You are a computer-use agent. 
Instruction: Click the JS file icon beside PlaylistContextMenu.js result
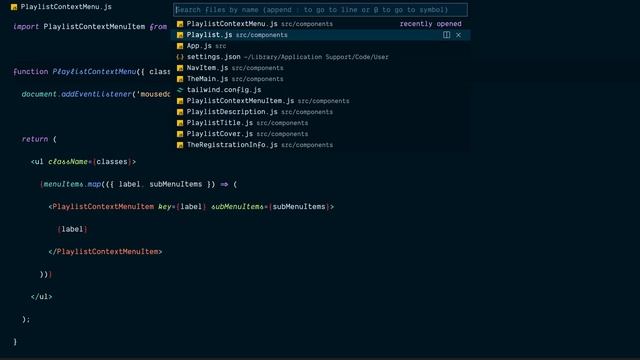pos(180,24)
